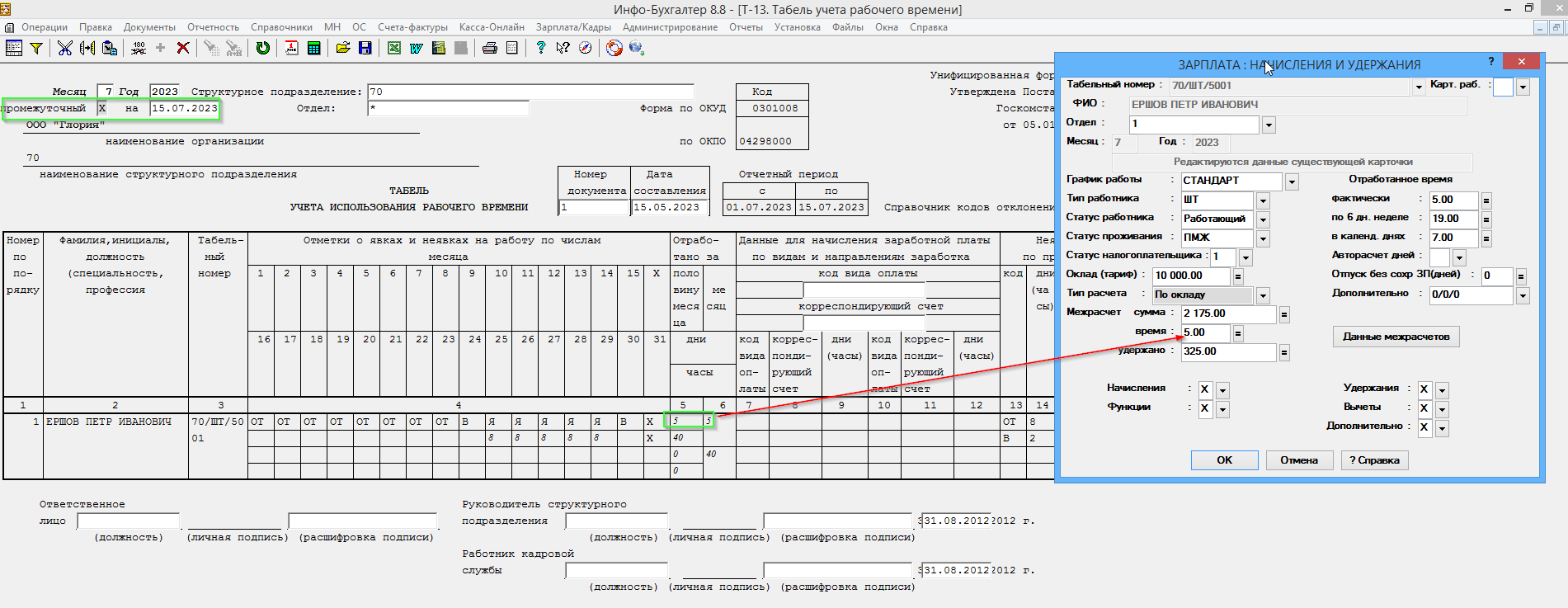Click the Структурное подразделение field

(x=530, y=92)
